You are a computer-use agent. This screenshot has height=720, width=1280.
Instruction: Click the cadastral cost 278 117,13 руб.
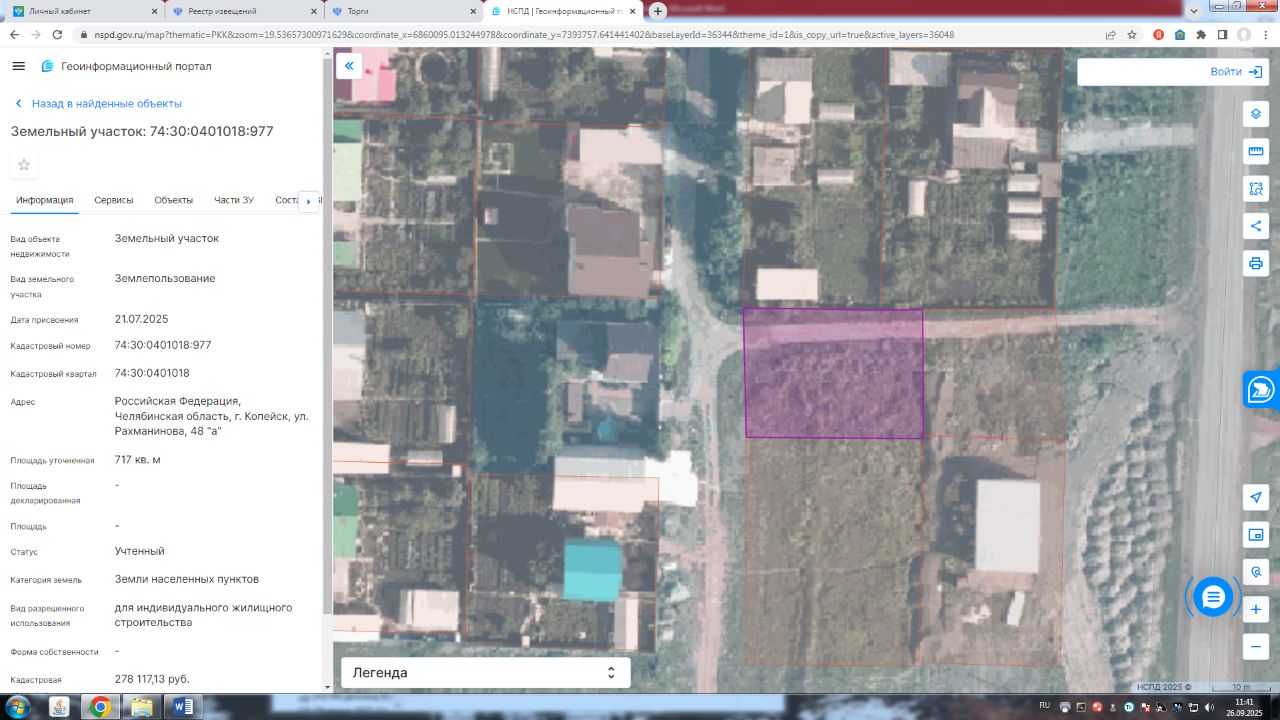(x=152, y=679)
